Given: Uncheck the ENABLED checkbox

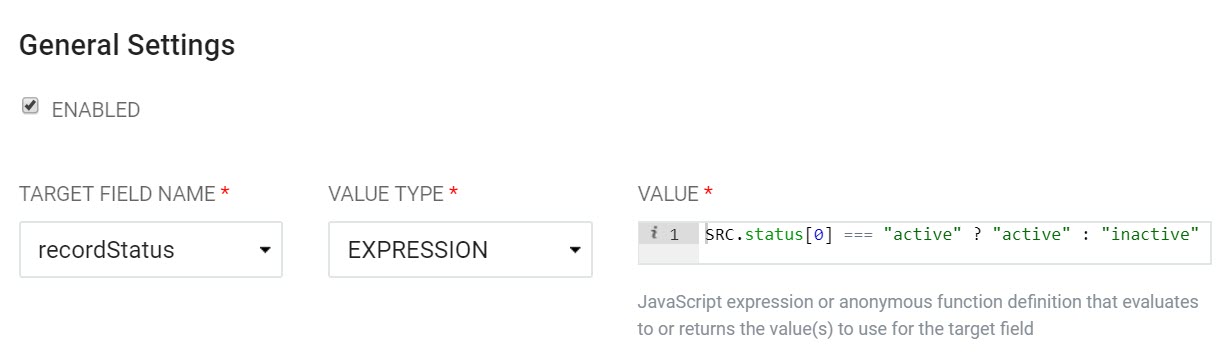Looking at the screenshot, I should (x=30, y=107).
